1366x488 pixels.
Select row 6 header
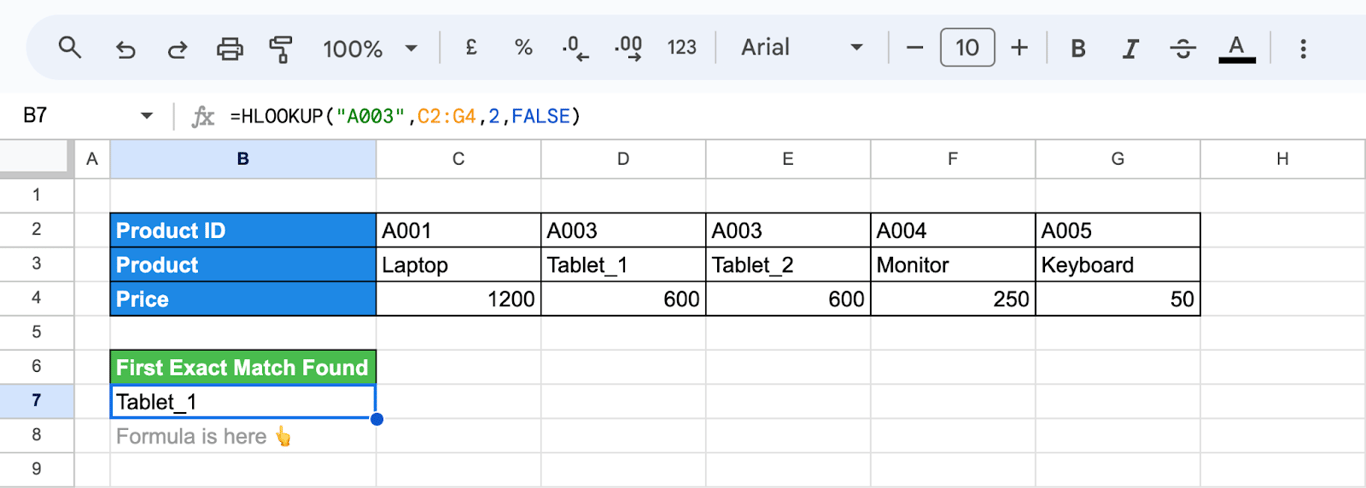[36, 367]
